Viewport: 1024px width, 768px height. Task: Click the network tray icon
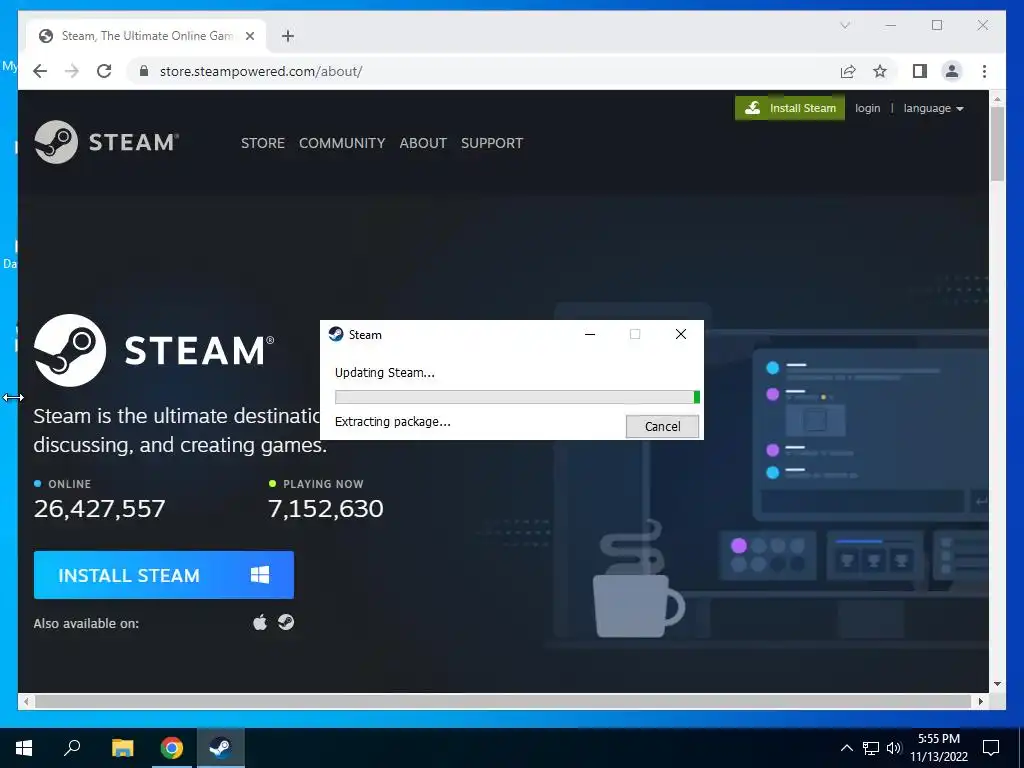pos(871,748)
